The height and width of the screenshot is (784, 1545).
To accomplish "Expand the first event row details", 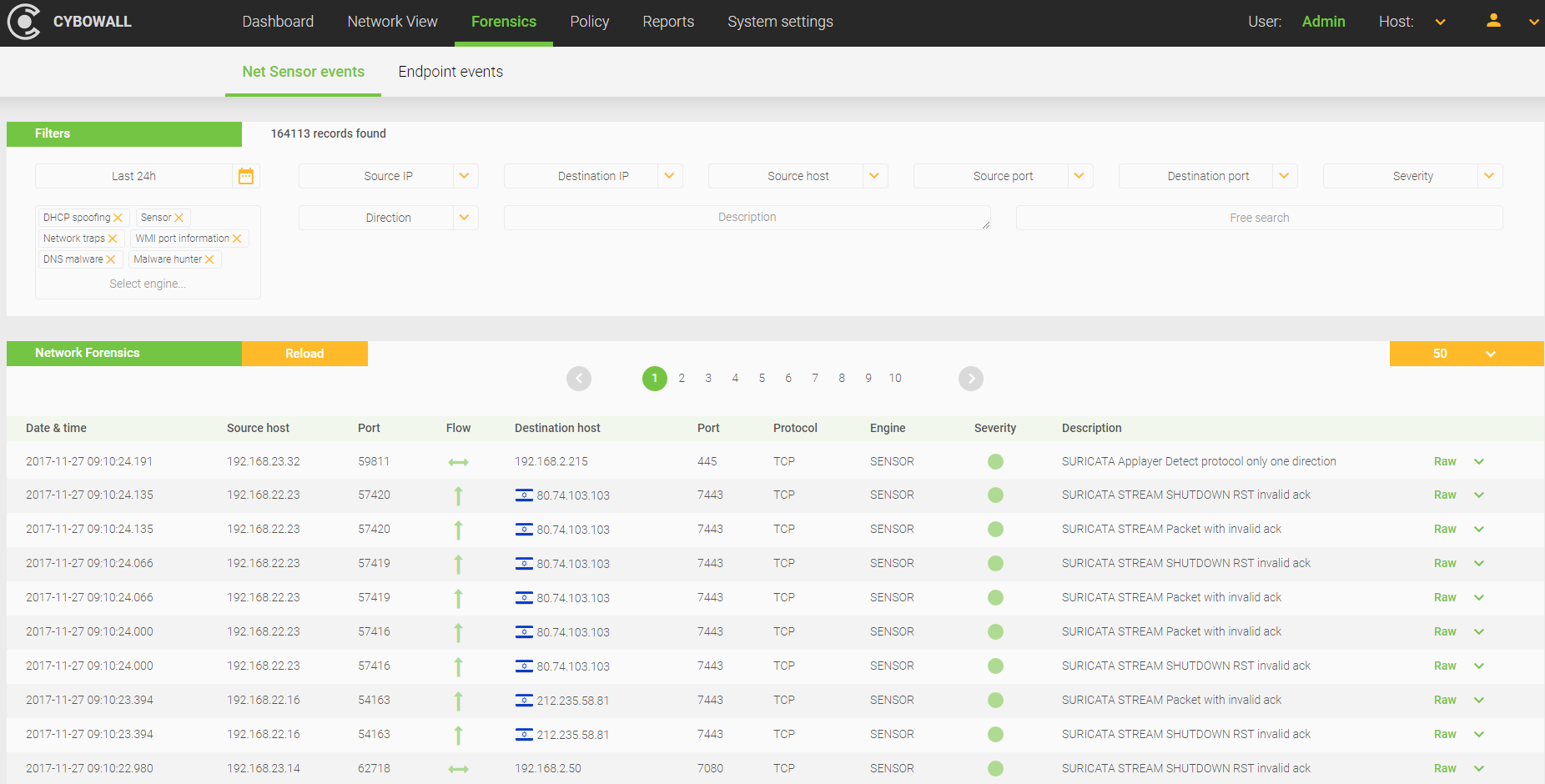I will [x=1479, y=461].
